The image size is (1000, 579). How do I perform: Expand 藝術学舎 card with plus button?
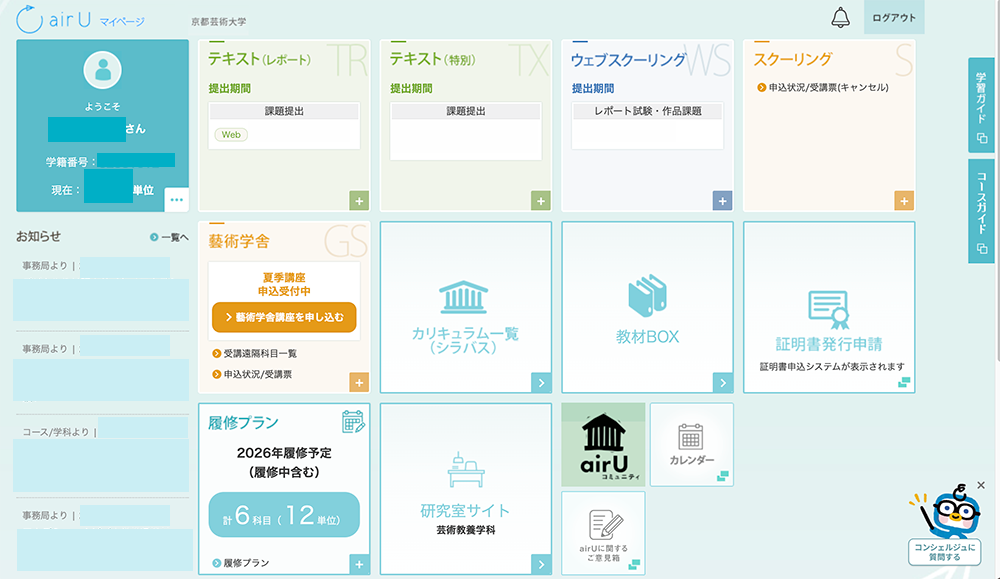pyautogui.click(x=359, y=382)
